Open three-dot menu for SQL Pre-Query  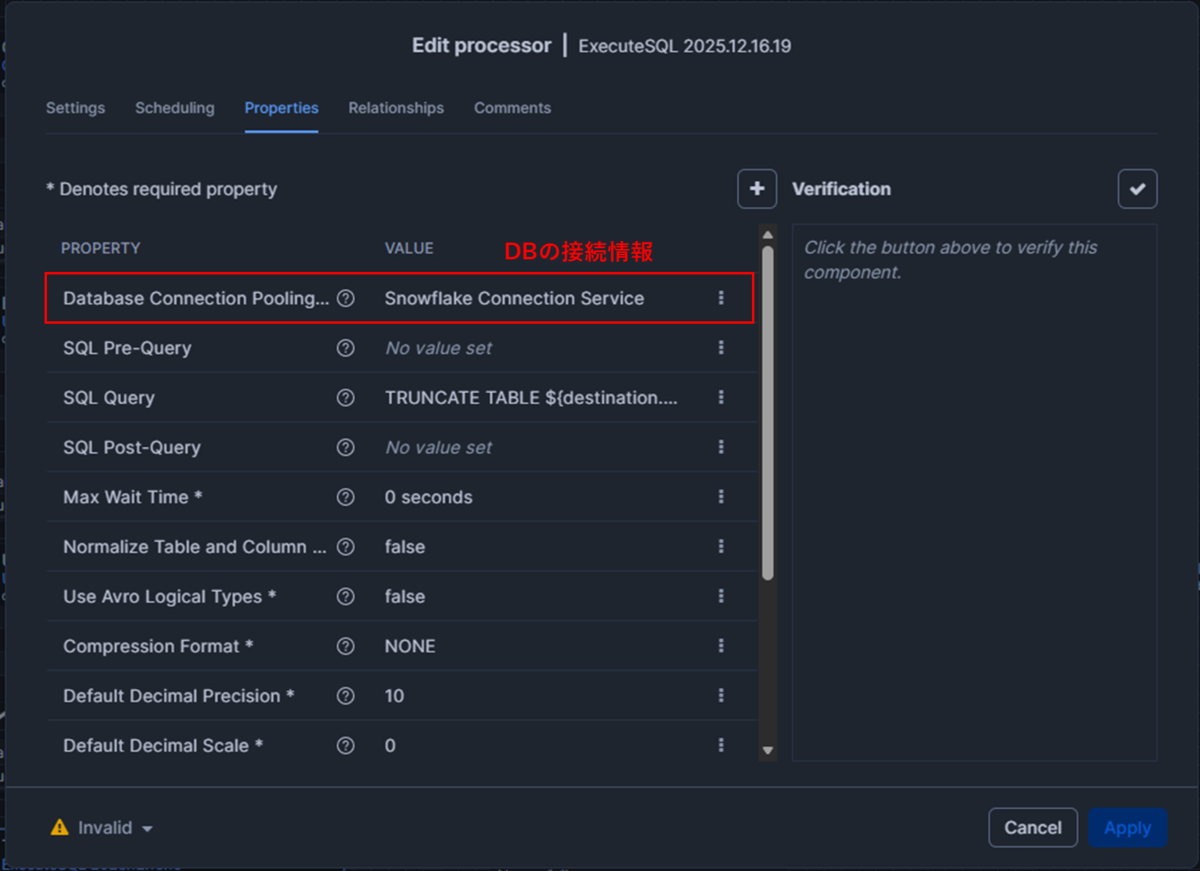point(721,348)
